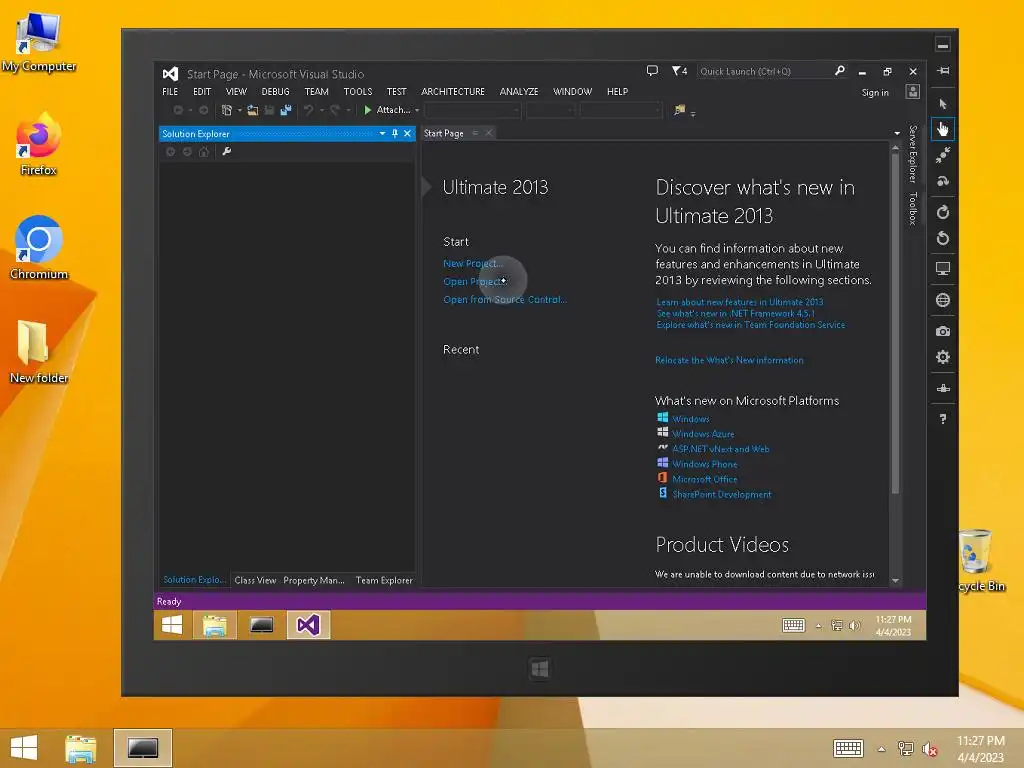Image resolution: width=1024 pixels, height=768 pixels.
Task: Show hidden icons arrow in inner taskbar tray
Action: 818,626
